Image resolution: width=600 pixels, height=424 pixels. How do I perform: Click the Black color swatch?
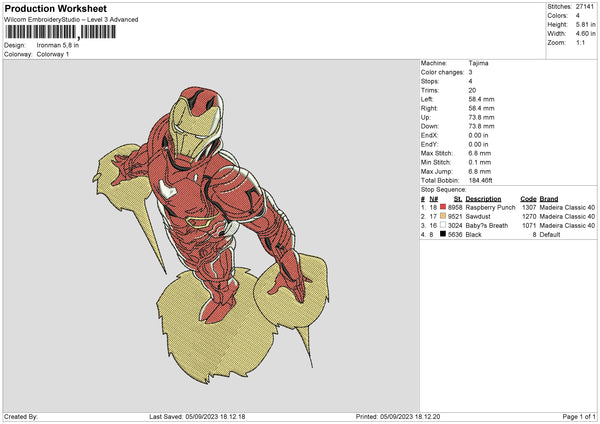443,234
